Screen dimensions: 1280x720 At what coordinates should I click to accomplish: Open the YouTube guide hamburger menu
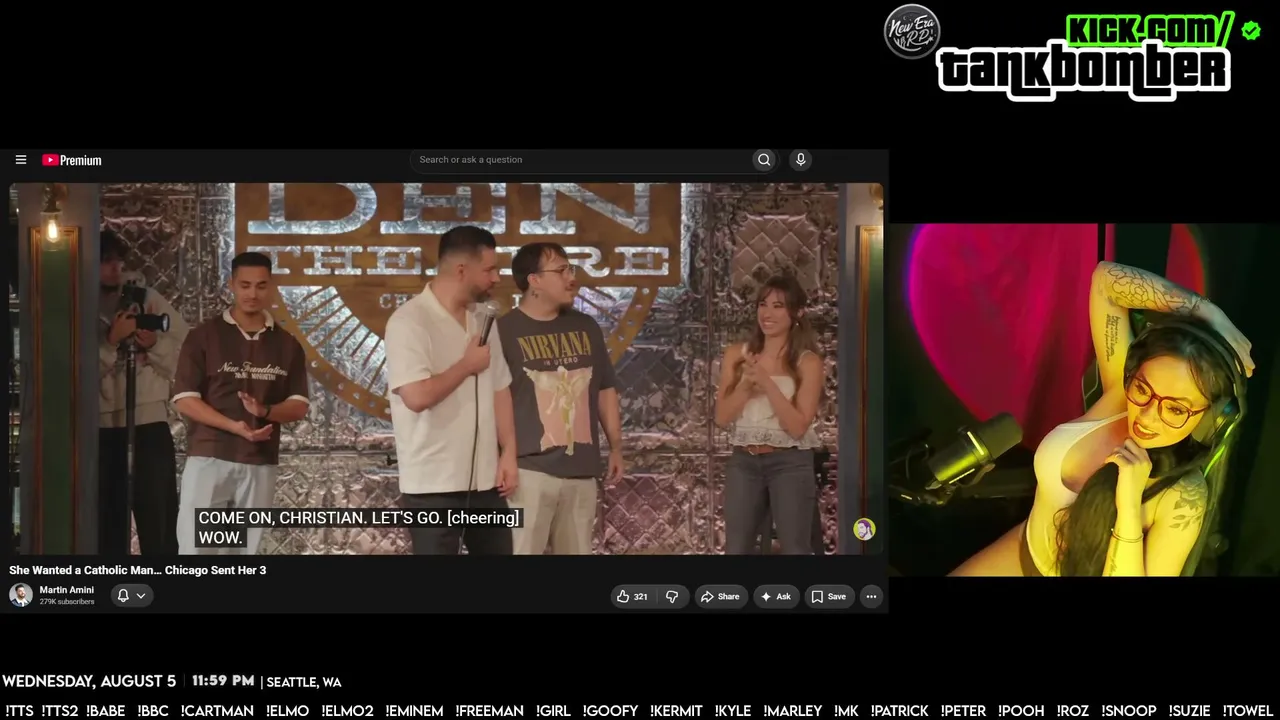click(x=20, y=160)
